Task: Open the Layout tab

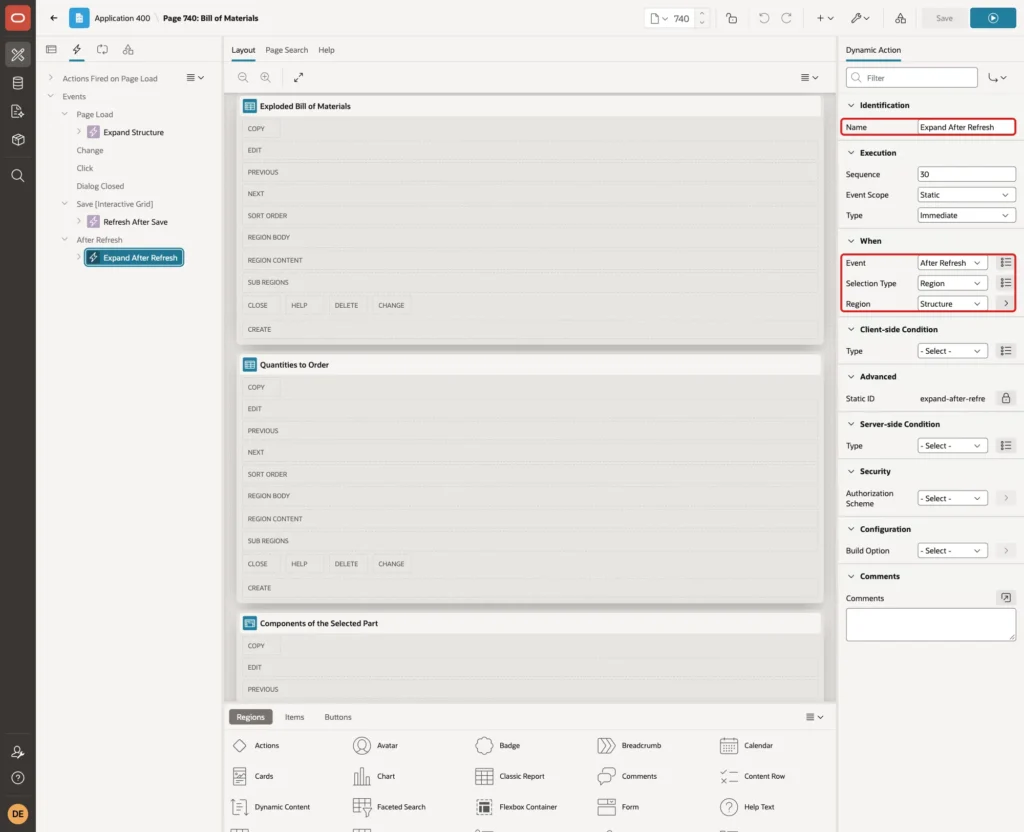Action: point(243,50)
